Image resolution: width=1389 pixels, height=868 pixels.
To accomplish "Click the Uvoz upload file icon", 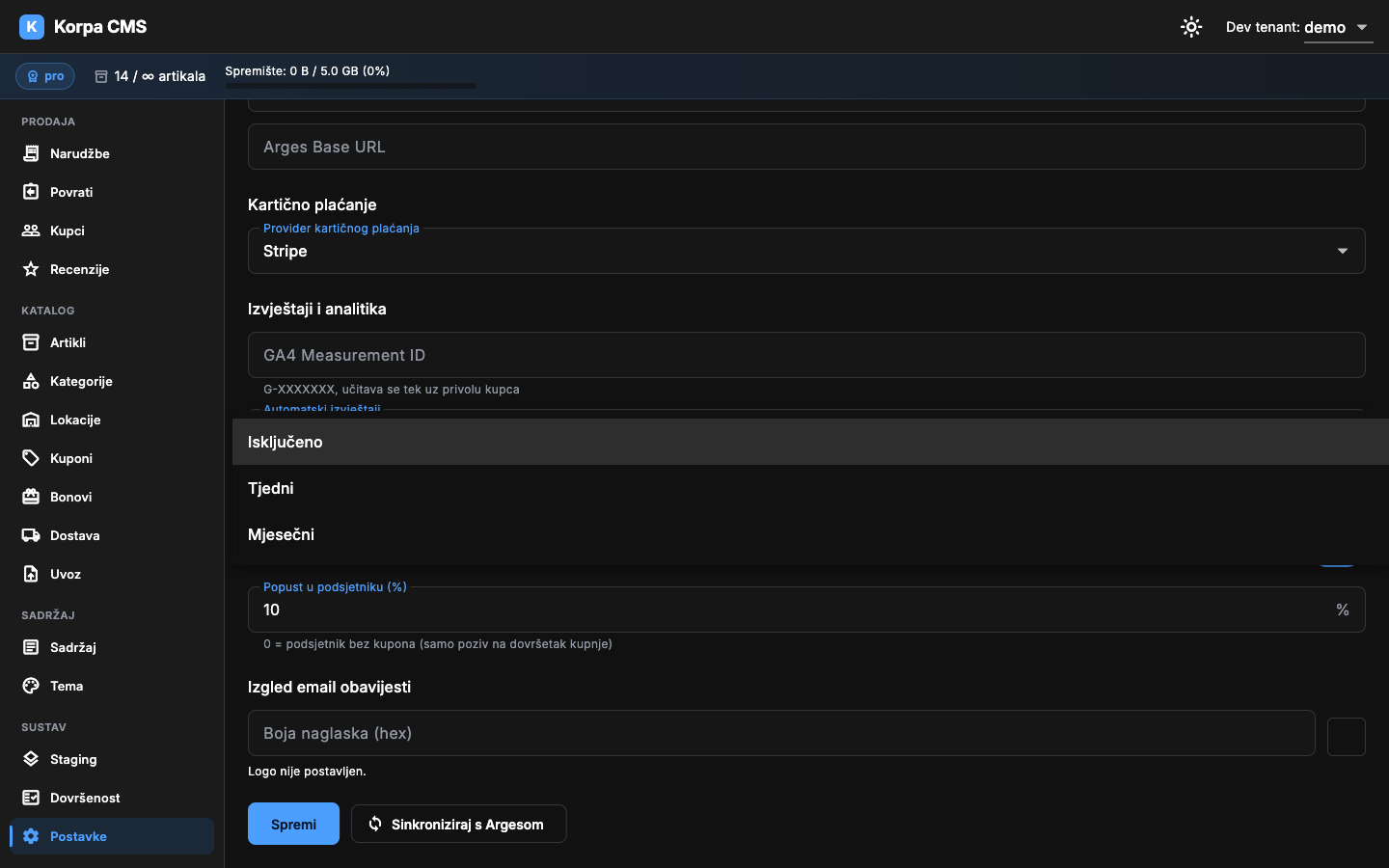I will coord(31,574).
